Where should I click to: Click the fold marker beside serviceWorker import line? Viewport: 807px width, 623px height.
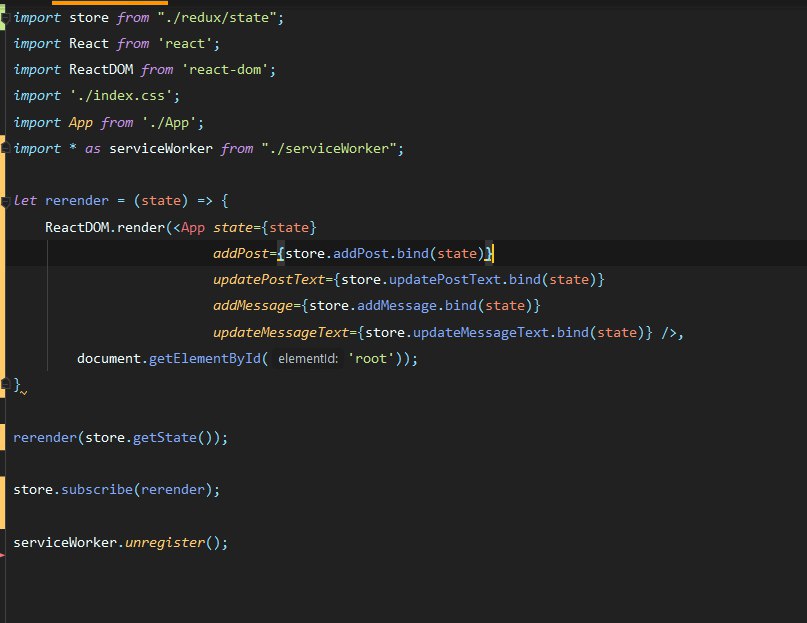(x=5, y=148)
